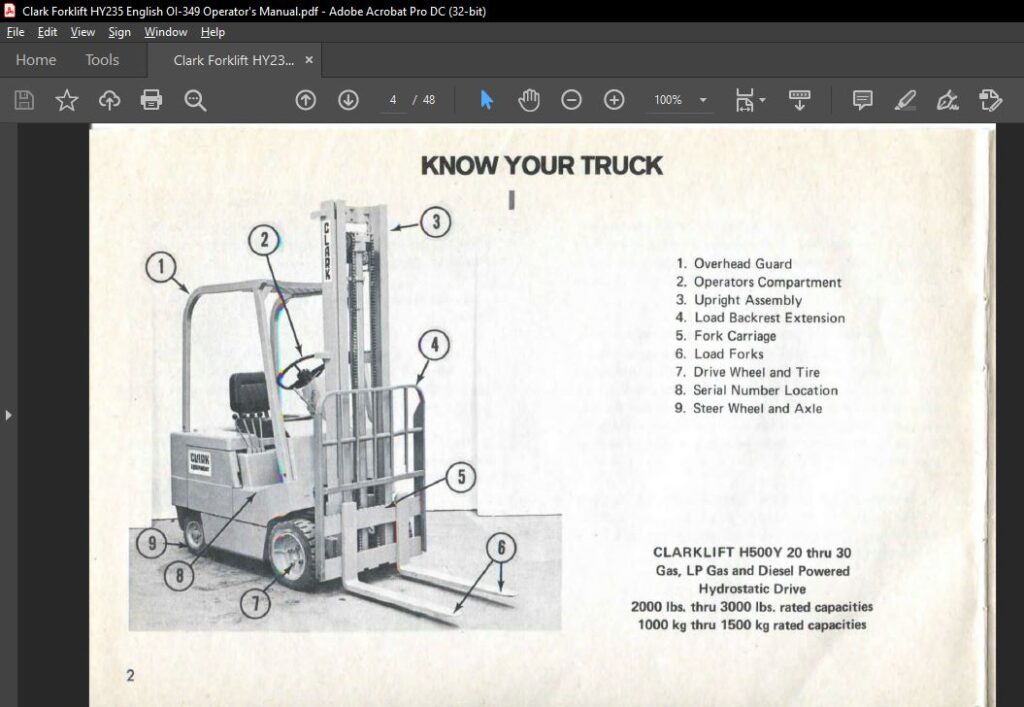1024x707 pixels.
Task: Click the CLARKLIFT H500Y 20 thru 30 text
Action: tap(752, 552)
